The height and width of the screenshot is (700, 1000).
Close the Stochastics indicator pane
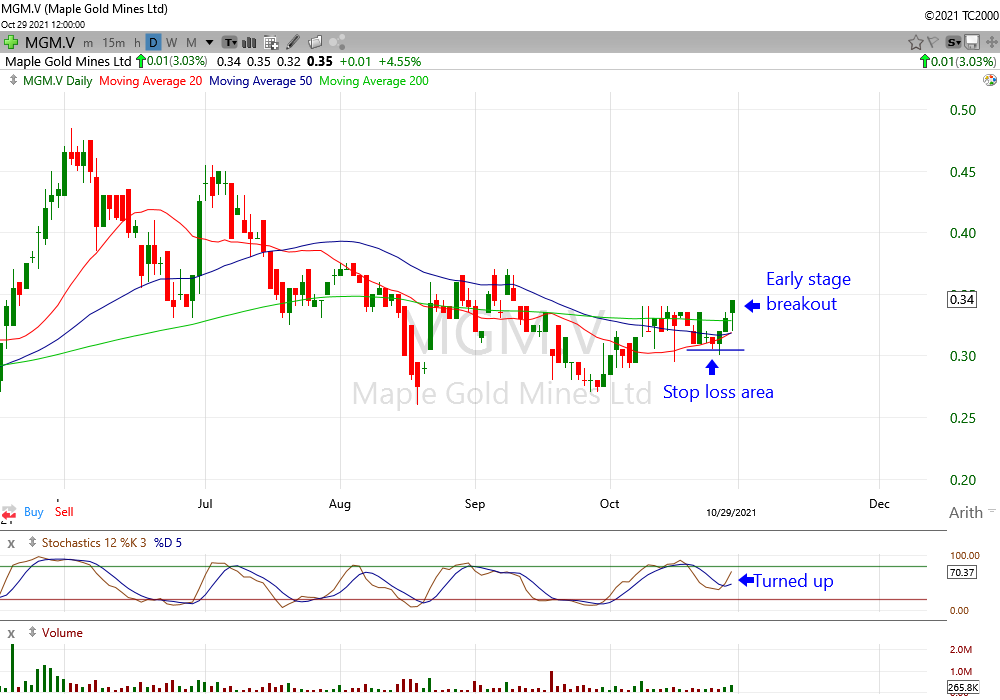coord(11,544)
